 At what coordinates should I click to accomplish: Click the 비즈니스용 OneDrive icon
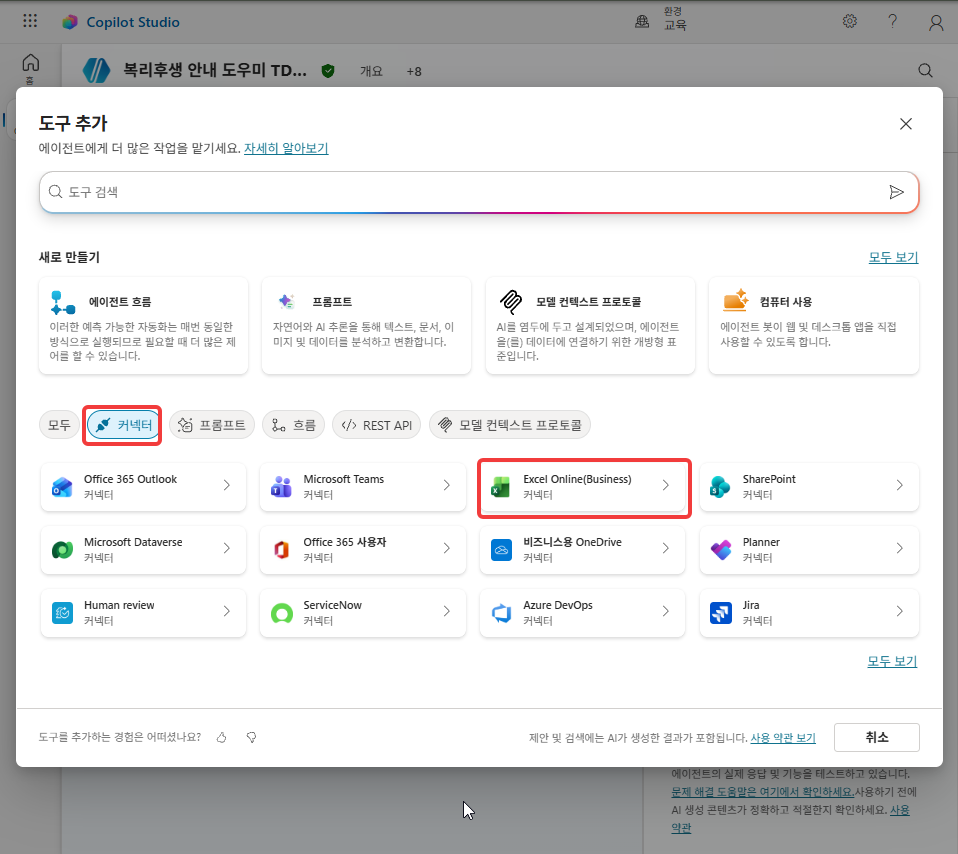click(502, 550)
